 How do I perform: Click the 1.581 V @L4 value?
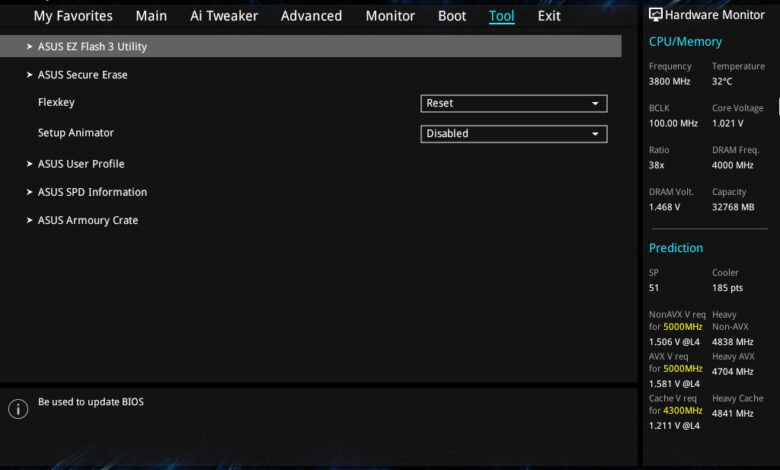coord(674,384)
